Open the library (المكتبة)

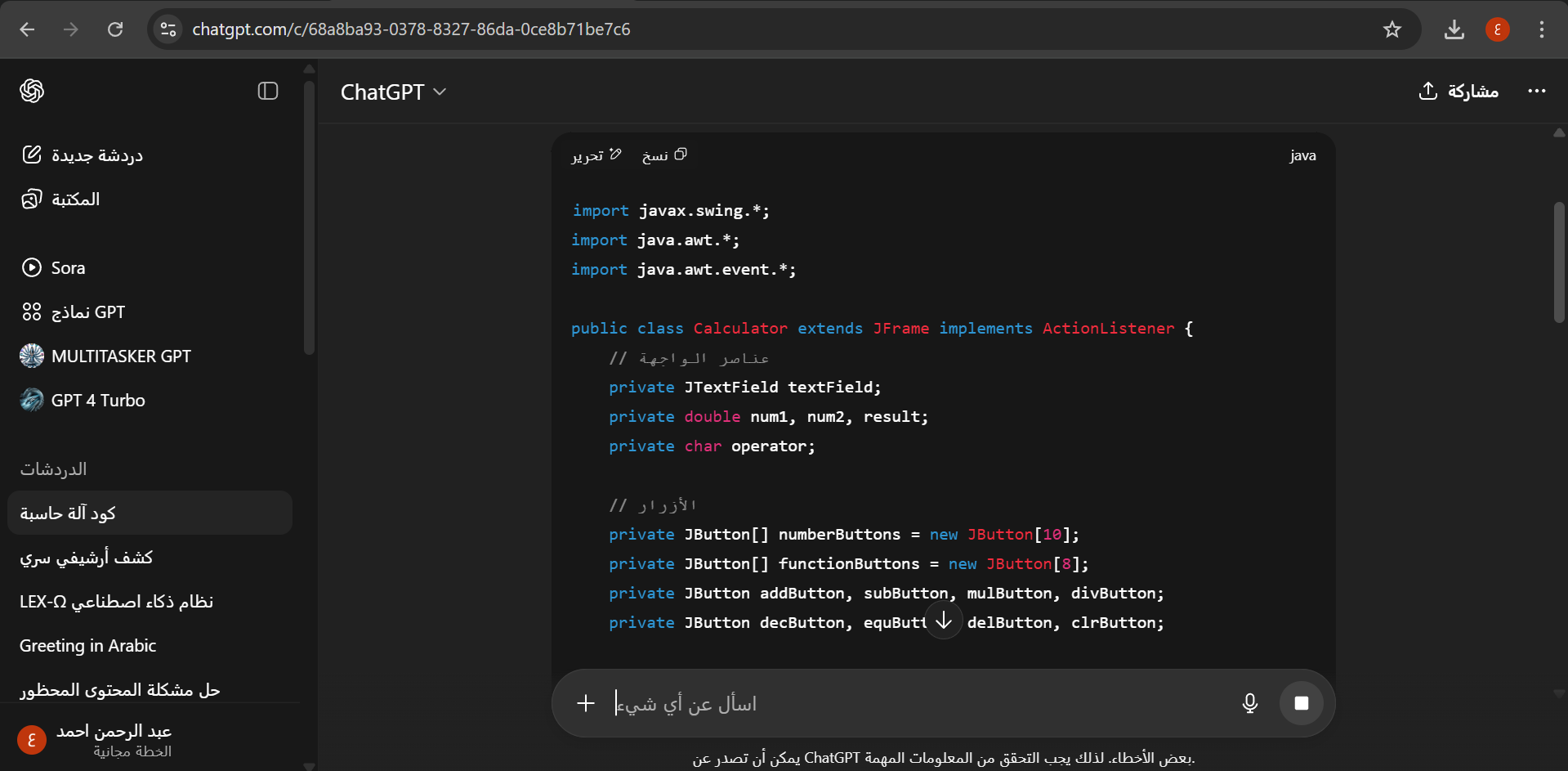click(x=60, y=199)
